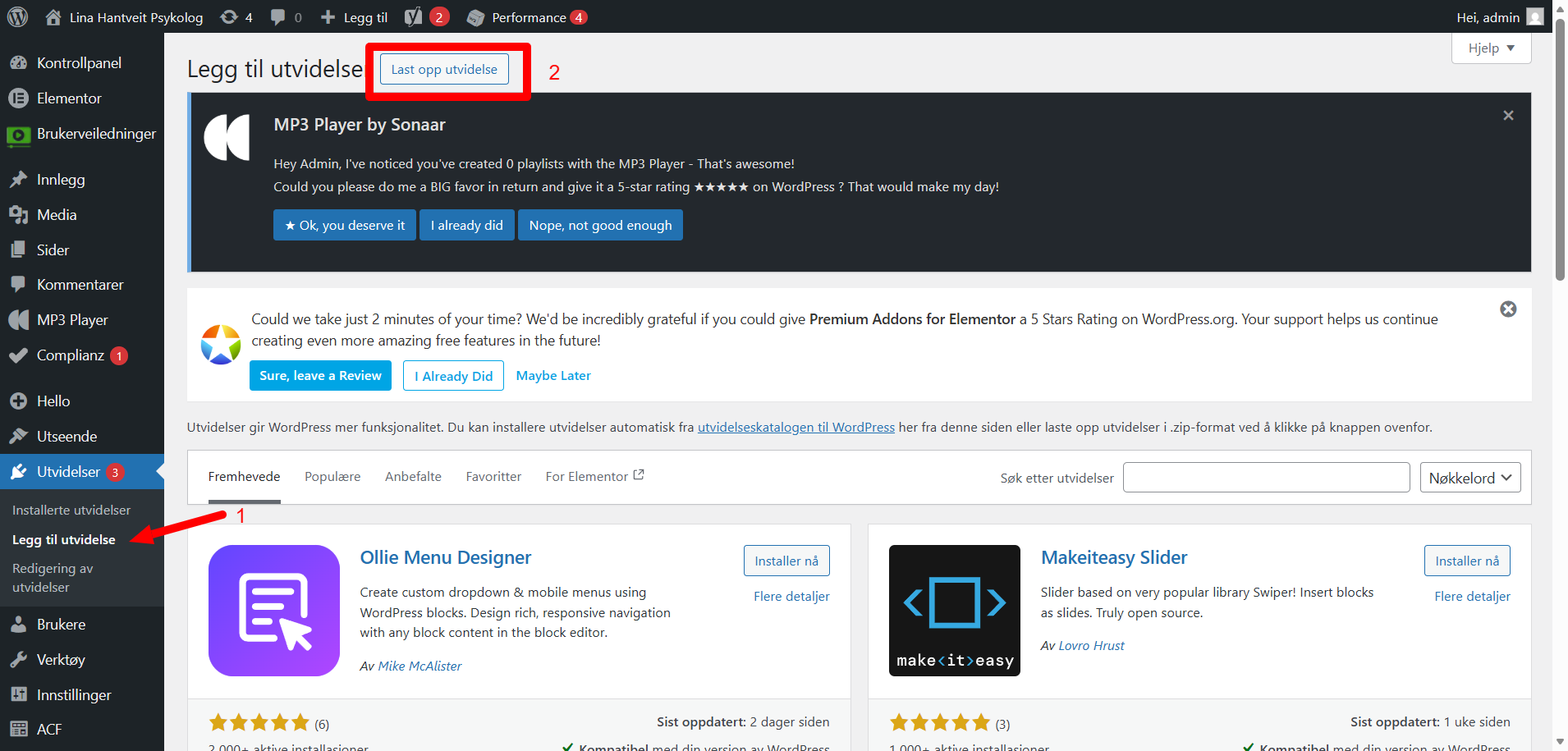Click Ok, you deserve it button
1568x751 pixels.
[x=345, y=225]
